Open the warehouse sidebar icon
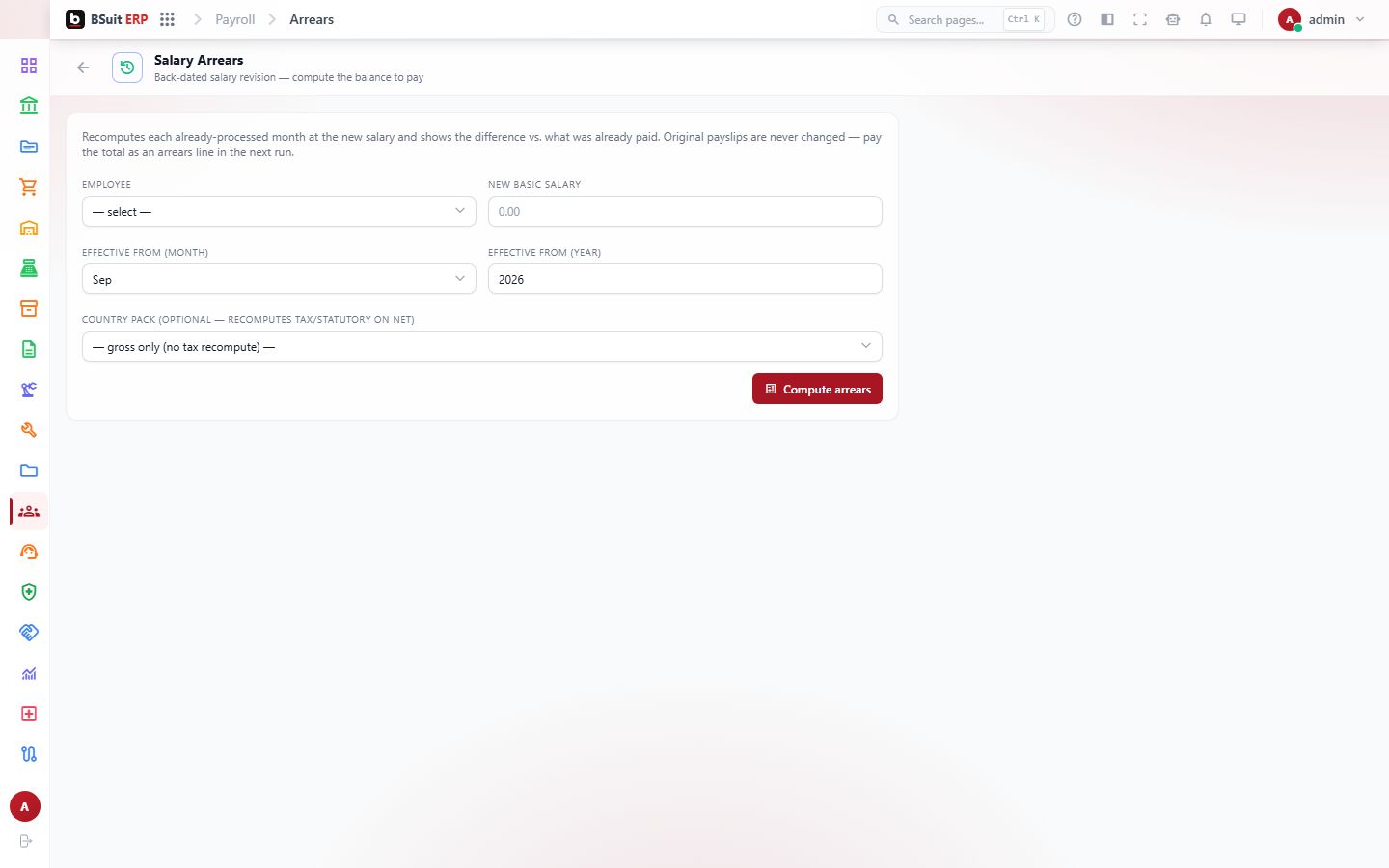Screen dimensions: 1389x868 point(29,228)
